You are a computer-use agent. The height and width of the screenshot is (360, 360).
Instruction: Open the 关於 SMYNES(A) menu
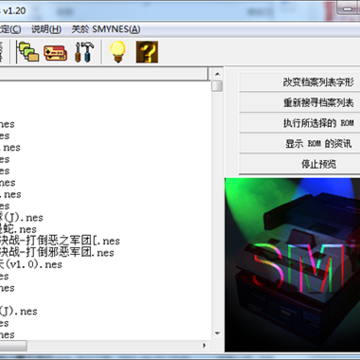[x=106, y=29]
